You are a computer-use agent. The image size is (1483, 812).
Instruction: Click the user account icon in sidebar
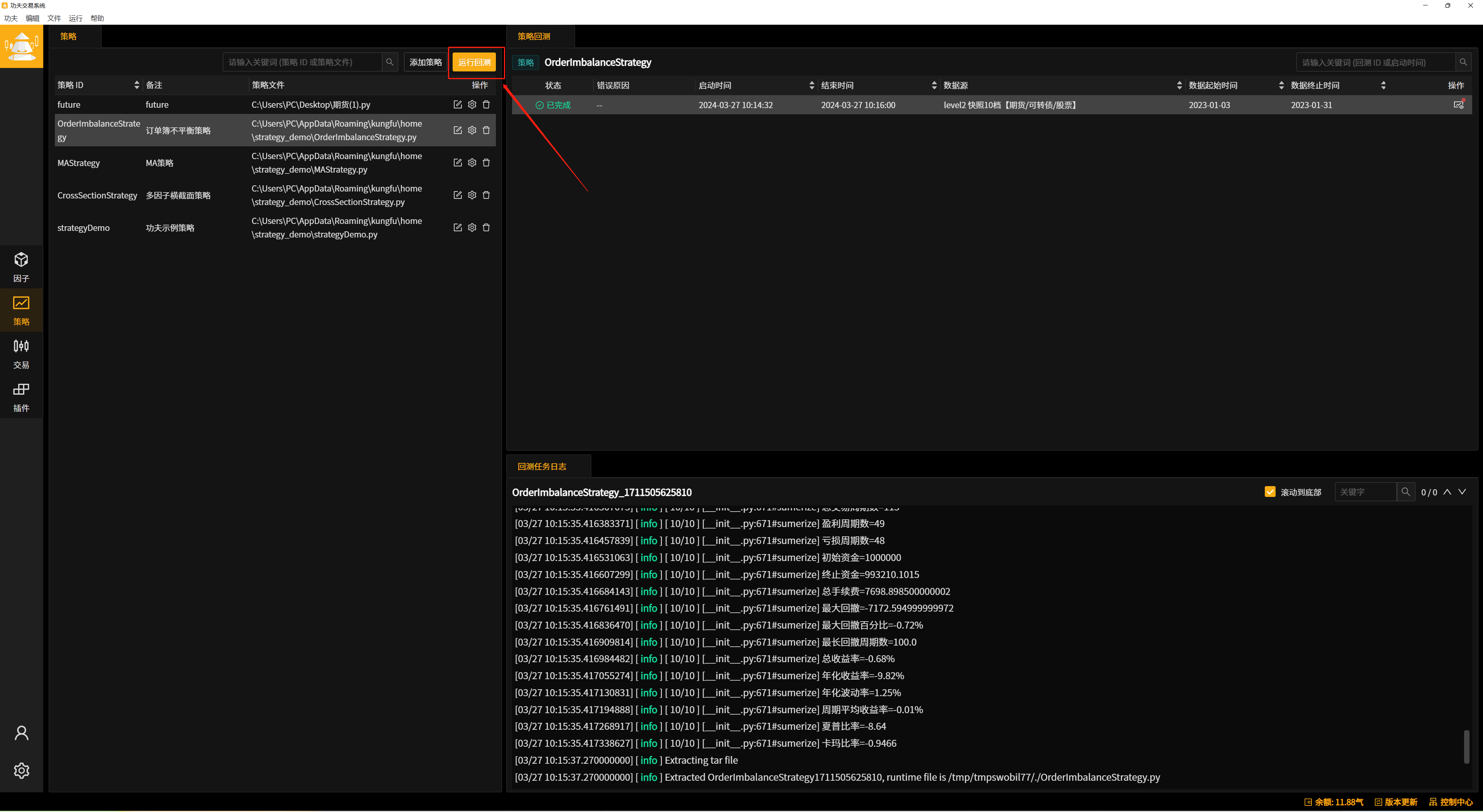point(21,732)
